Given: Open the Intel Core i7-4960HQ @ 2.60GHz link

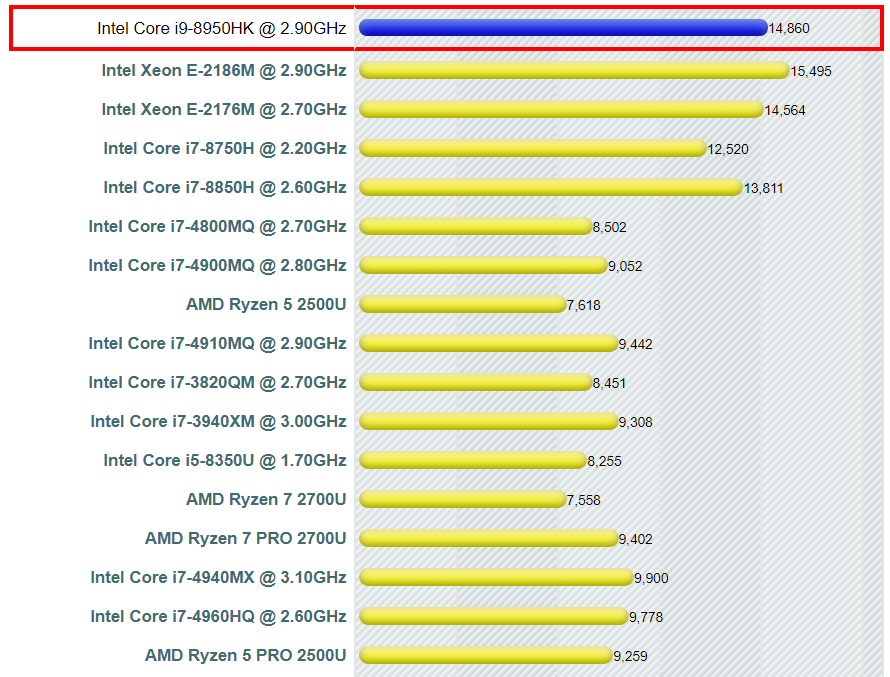Looking at the screenshot, I should [x=219, y=616].
